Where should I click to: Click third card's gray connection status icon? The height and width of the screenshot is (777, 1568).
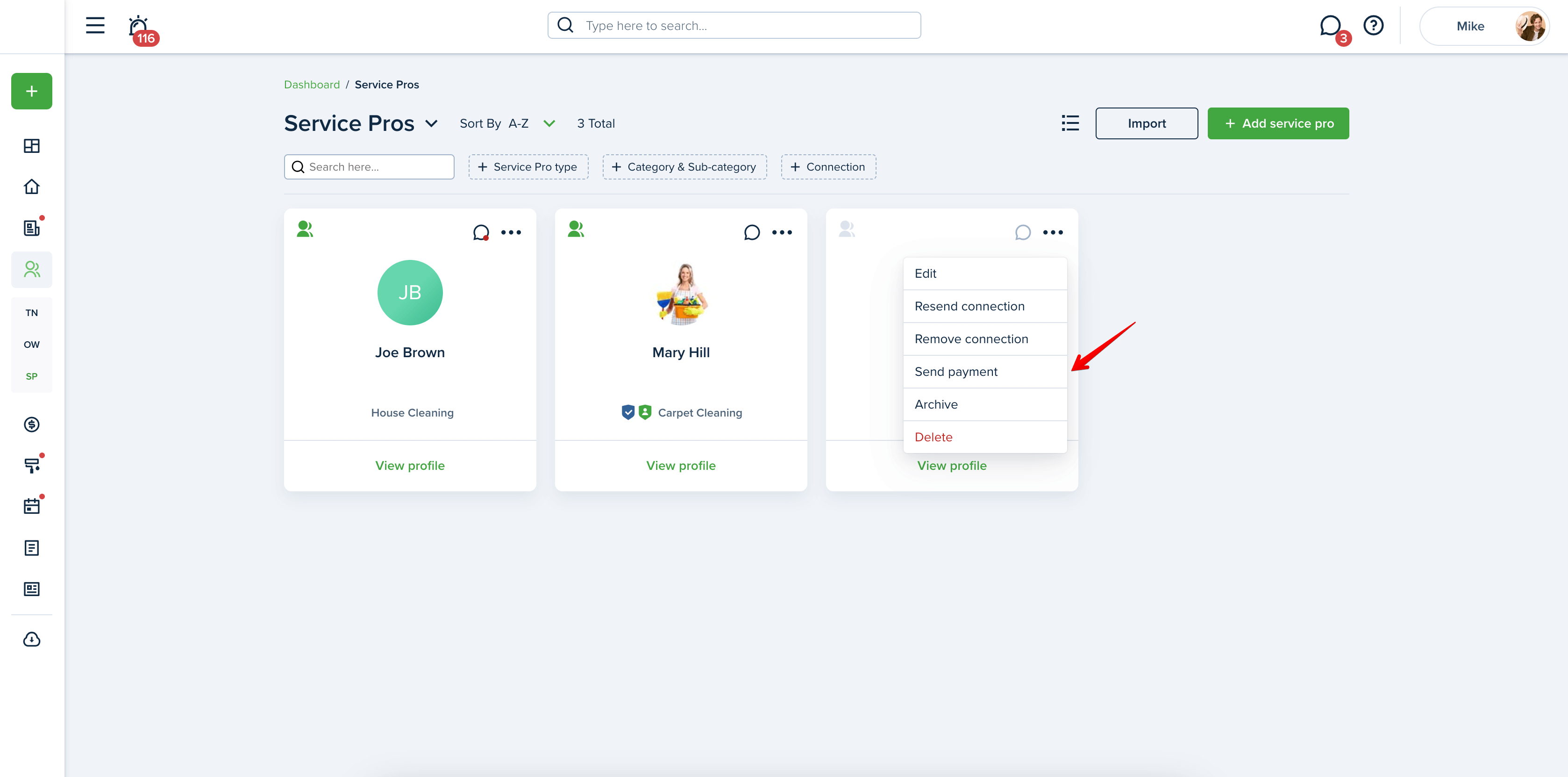point(847,230)
